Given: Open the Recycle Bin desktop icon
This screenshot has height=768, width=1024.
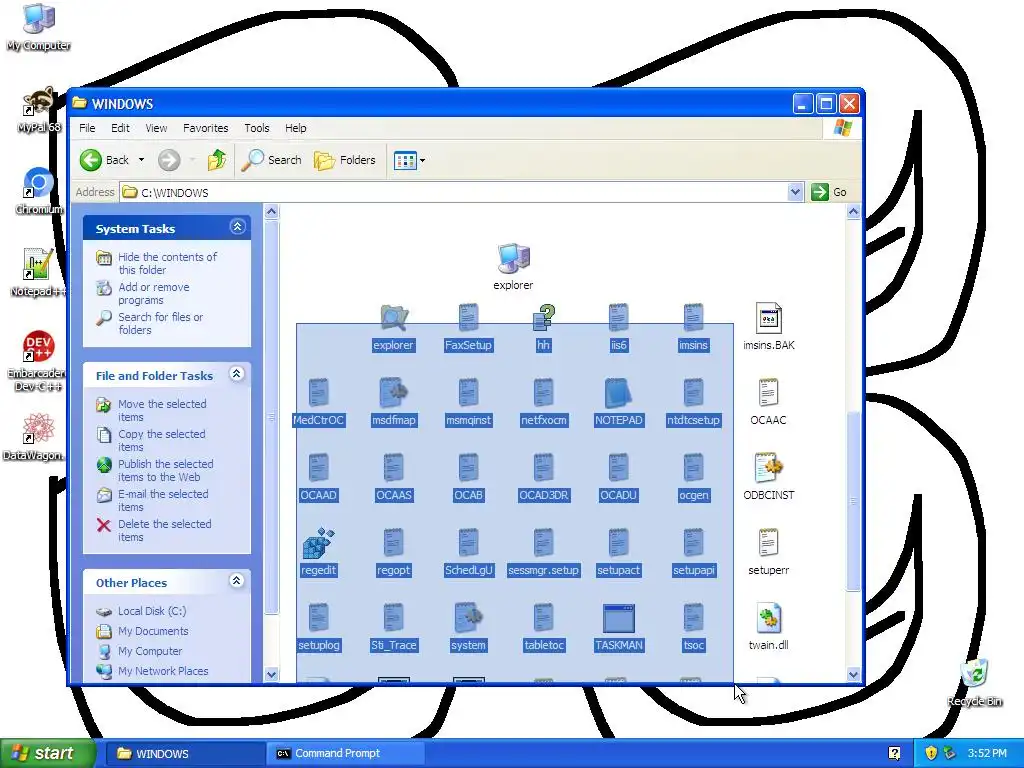Looking at the screenshot, I should coord(974,683).
